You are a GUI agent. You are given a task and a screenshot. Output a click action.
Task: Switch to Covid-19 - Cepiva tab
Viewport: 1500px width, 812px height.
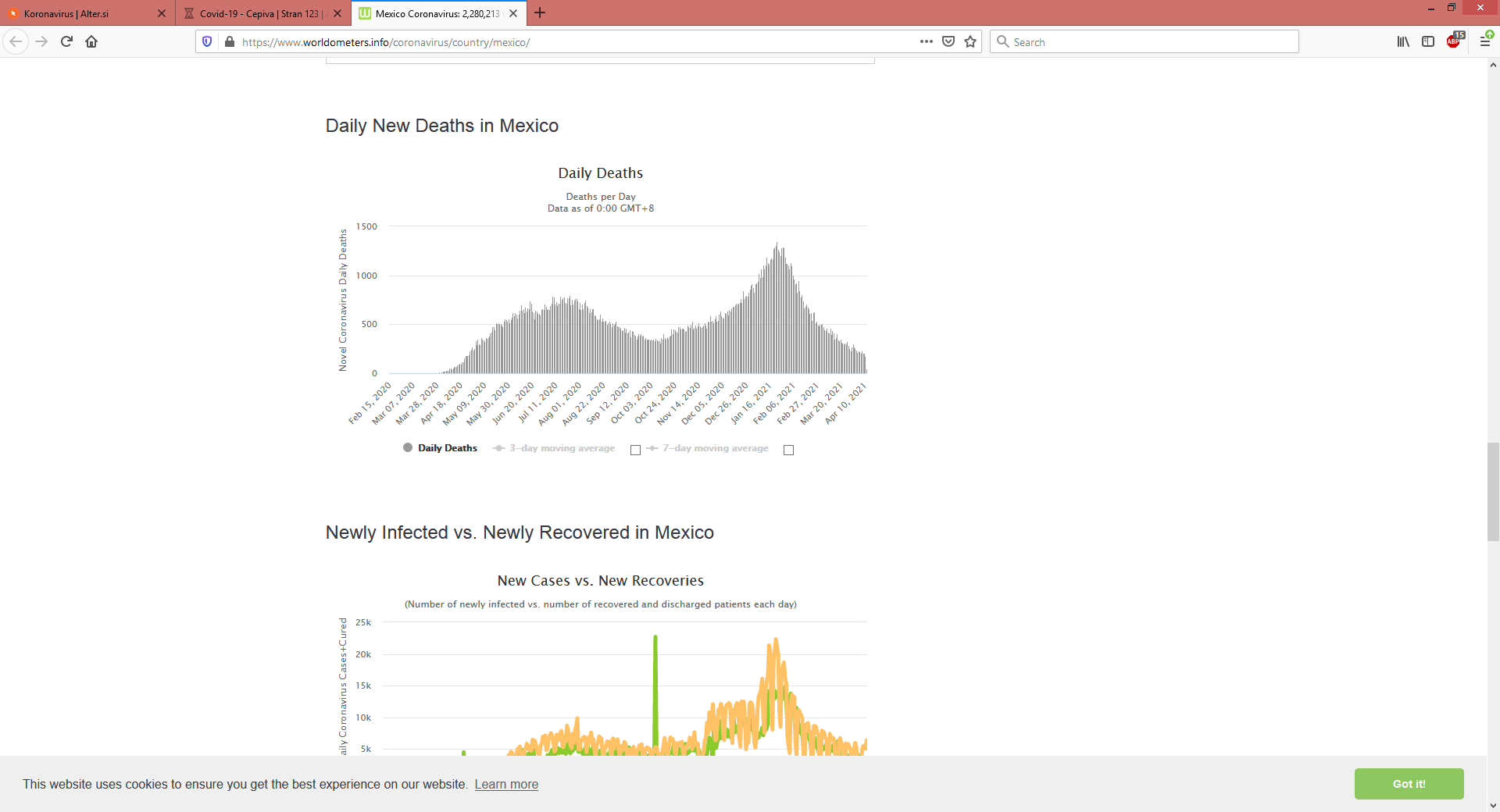[x=262, y=13]
